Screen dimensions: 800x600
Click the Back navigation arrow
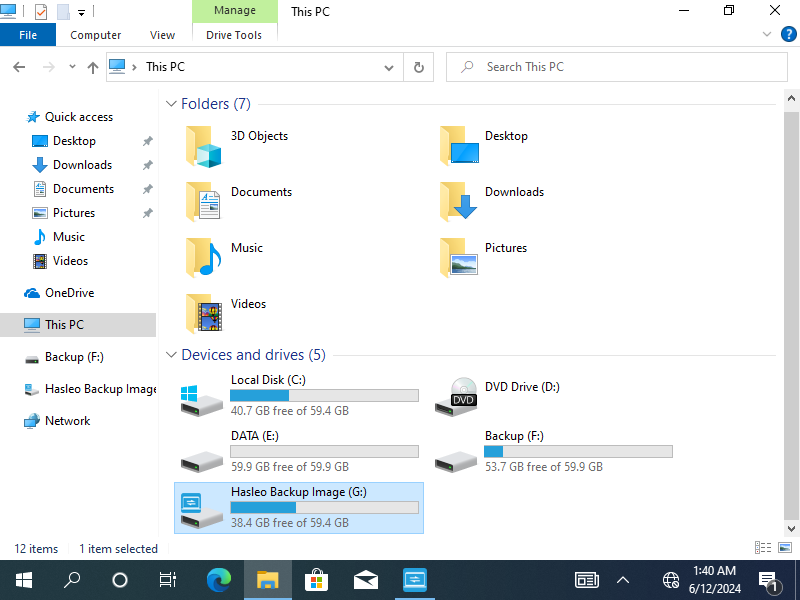point(19,67)
